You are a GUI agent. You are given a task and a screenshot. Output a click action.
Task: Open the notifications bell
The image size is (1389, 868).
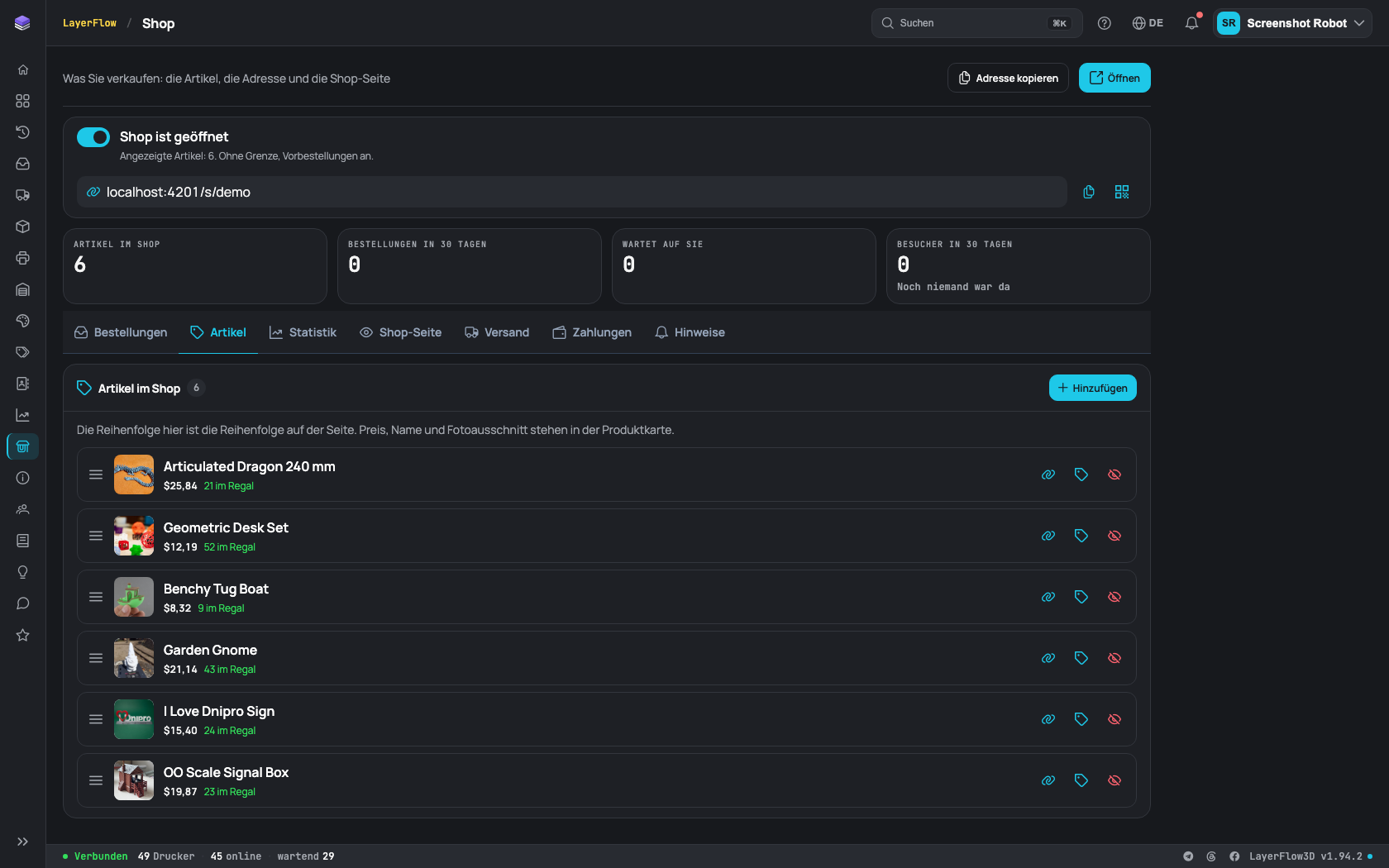coord(1191,23)
